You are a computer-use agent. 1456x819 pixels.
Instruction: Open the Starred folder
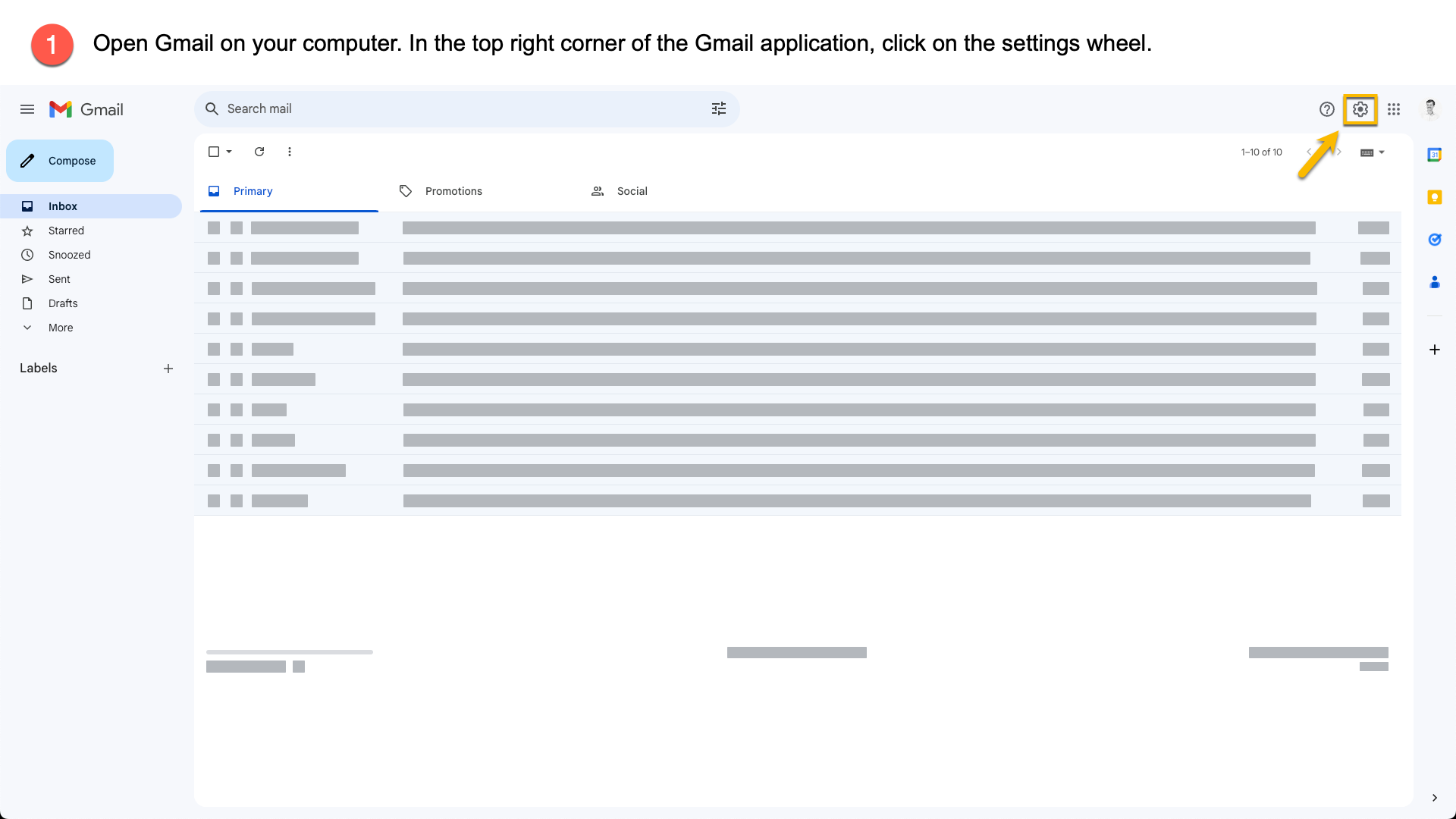click(66, 231)
